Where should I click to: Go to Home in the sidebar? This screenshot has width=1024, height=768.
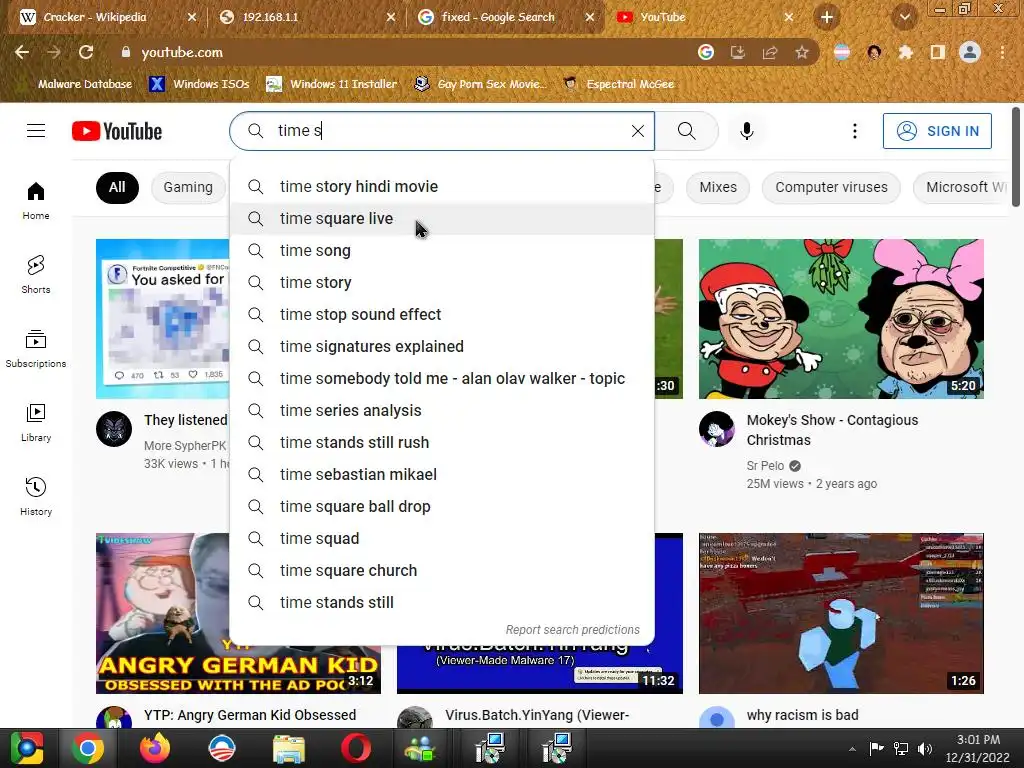[x=36, y=200]
